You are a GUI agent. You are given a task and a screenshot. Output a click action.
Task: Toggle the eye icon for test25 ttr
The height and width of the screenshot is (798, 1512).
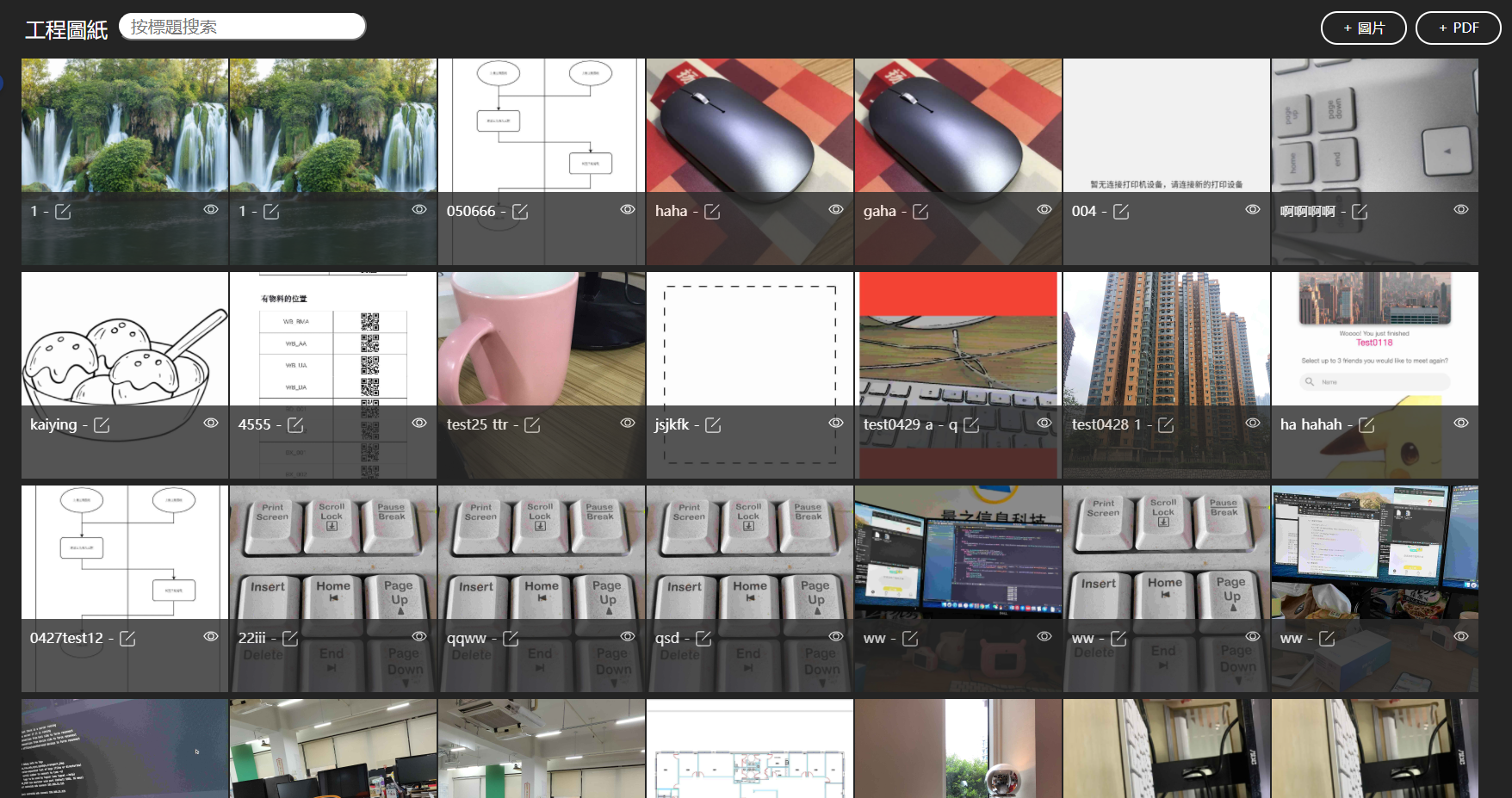[628, 423]
